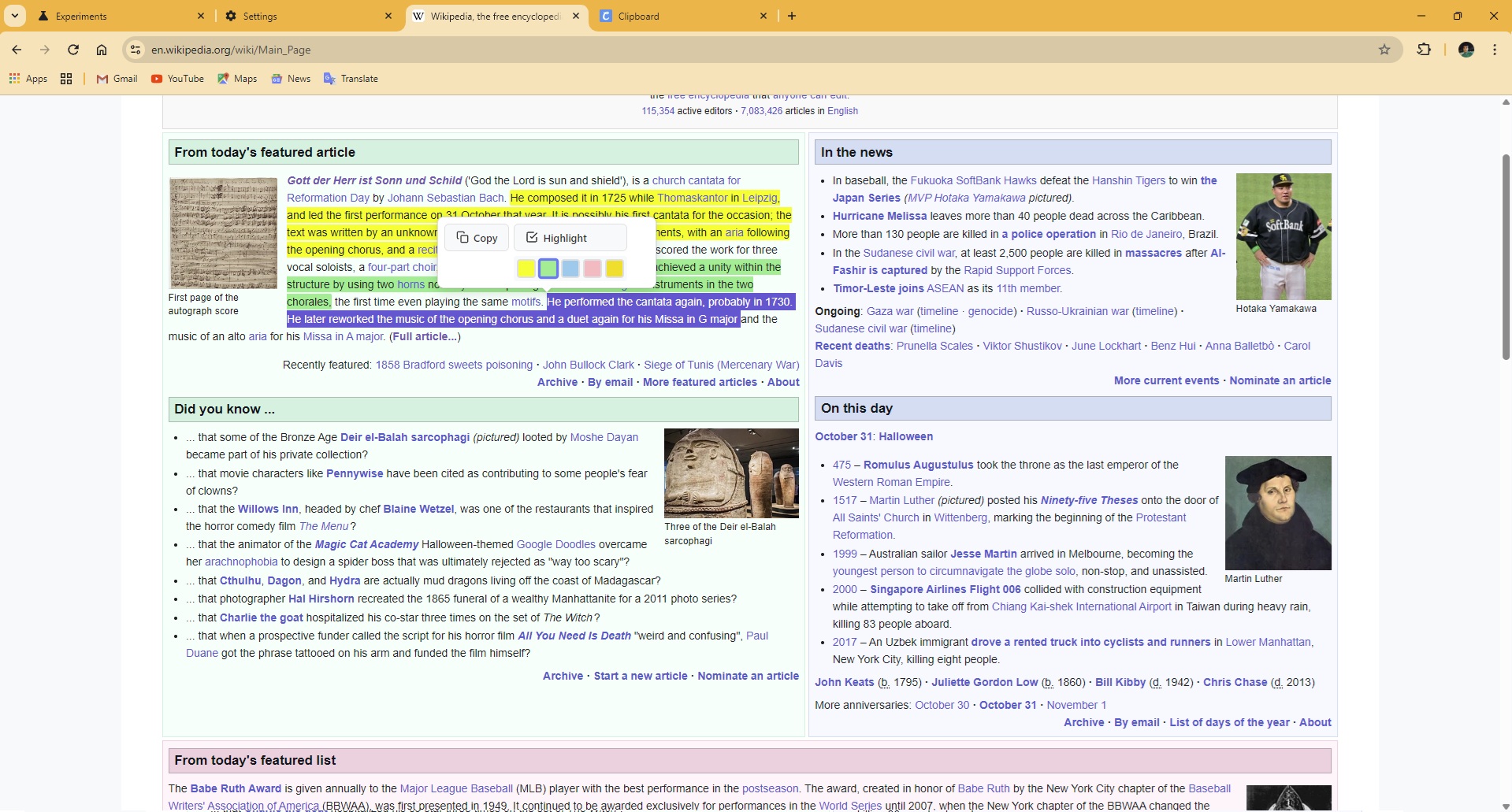Close the Wikipedia tab
Image resolution: width=1512 pixels, height=812 pixels.
pos(576,16)
